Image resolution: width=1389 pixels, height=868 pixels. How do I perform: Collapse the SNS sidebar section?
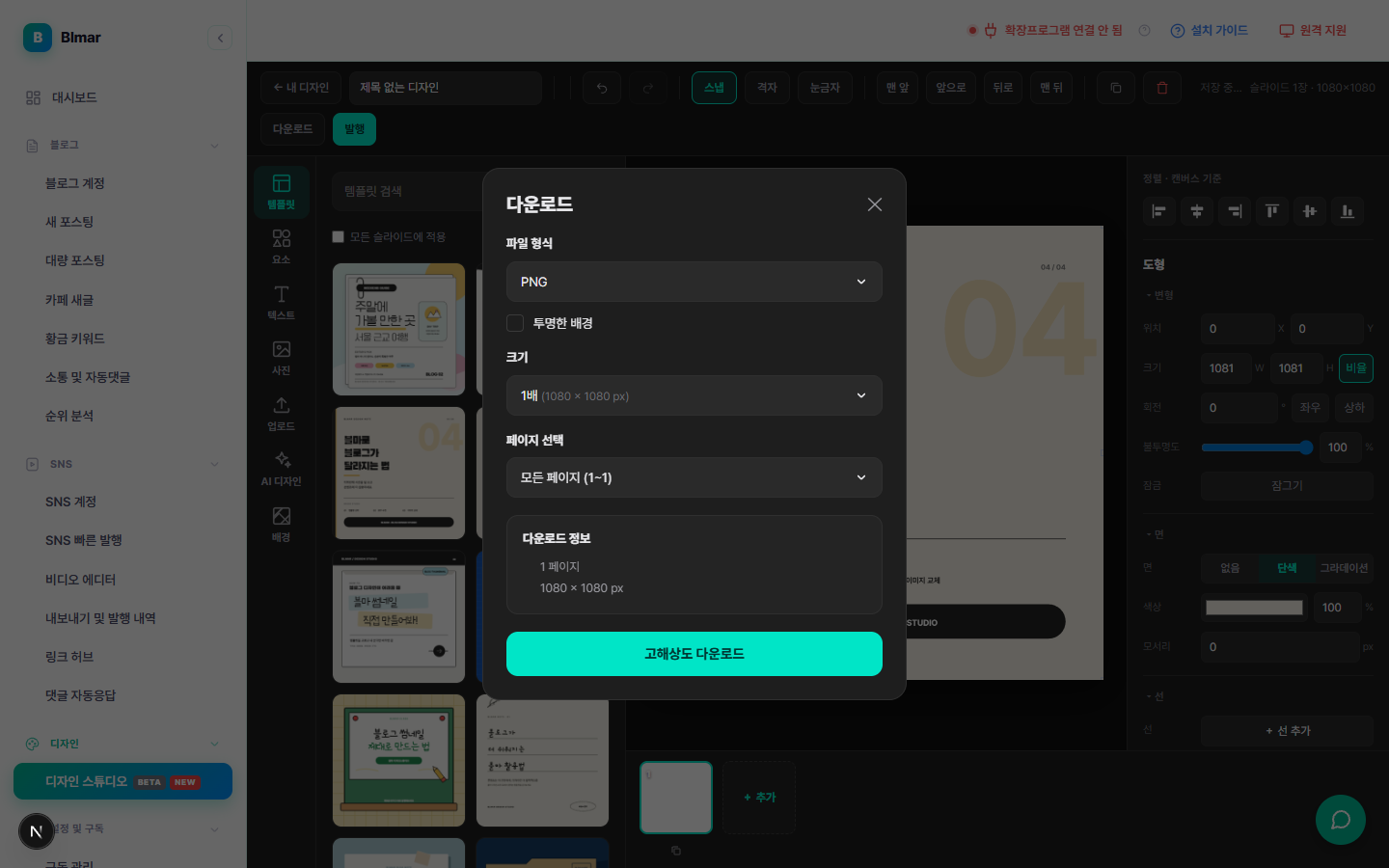click(x=214, y=464)
